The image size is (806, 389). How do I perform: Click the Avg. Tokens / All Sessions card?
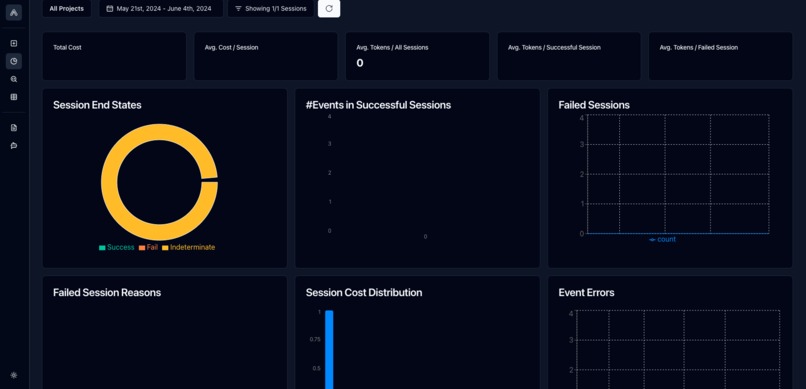tap(417, 56)
